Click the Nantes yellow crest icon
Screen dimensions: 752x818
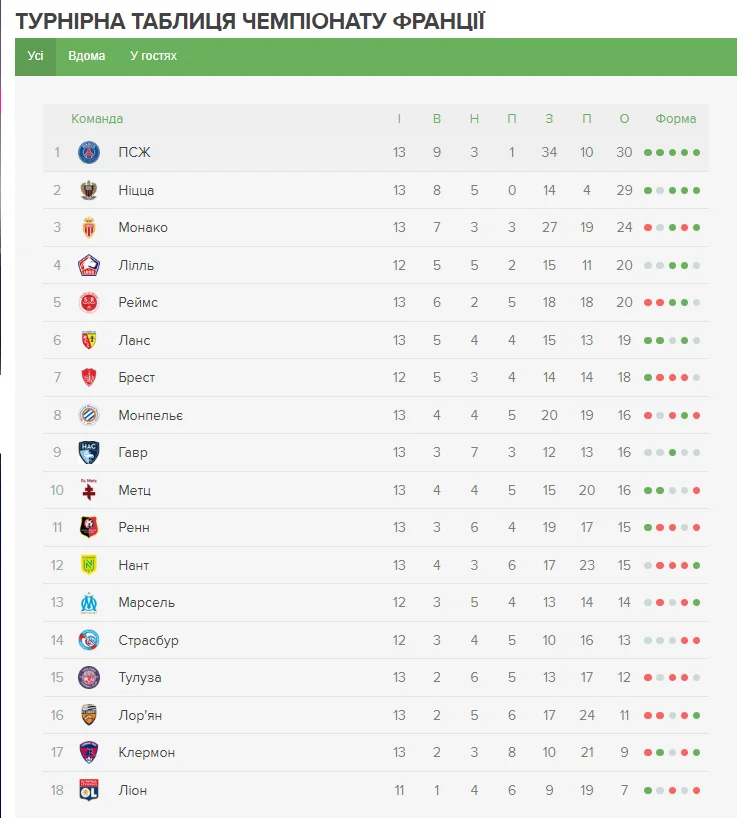tap(90, 565)
